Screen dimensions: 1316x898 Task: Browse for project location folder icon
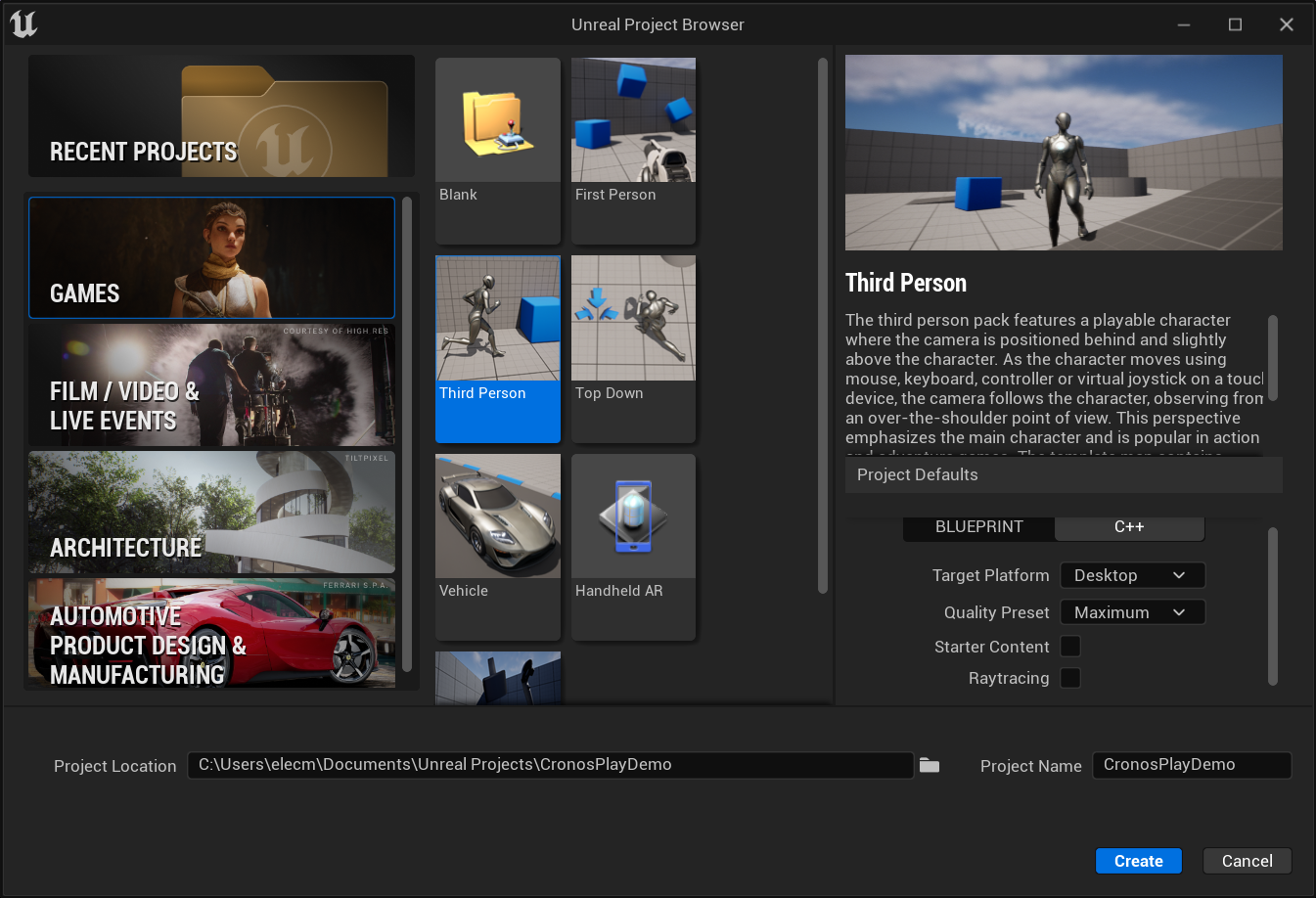[x=930, y=766]
